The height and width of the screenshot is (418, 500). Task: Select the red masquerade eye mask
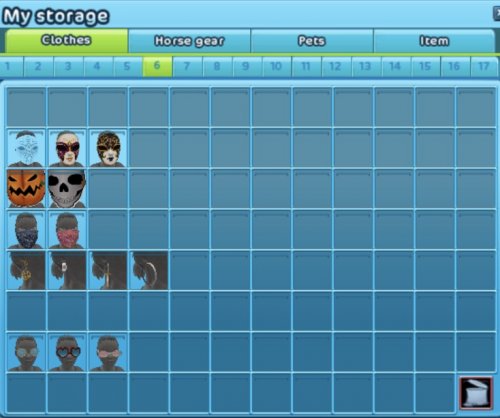tap(67, 148)
